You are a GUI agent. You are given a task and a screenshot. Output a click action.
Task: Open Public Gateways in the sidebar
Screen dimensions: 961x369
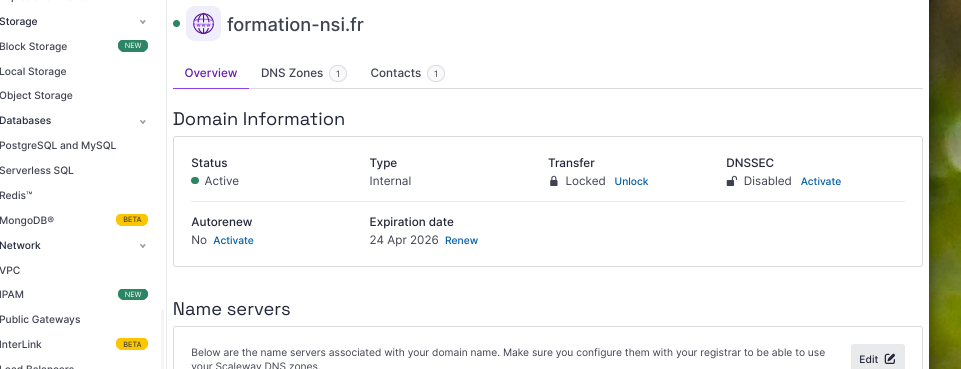click(x=40, y=319)
